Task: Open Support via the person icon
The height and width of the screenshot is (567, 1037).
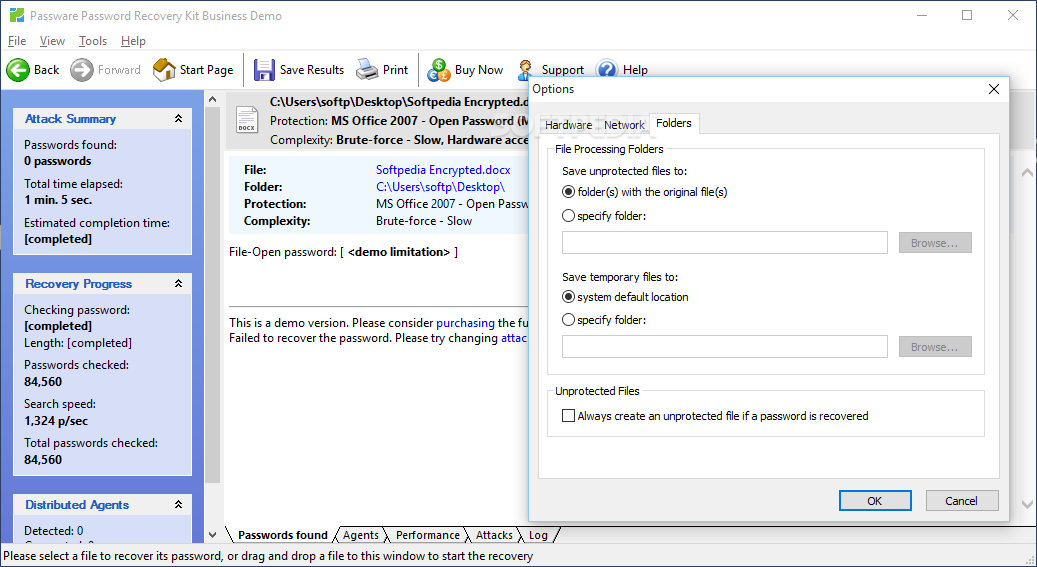Action: tap(524, 69)
